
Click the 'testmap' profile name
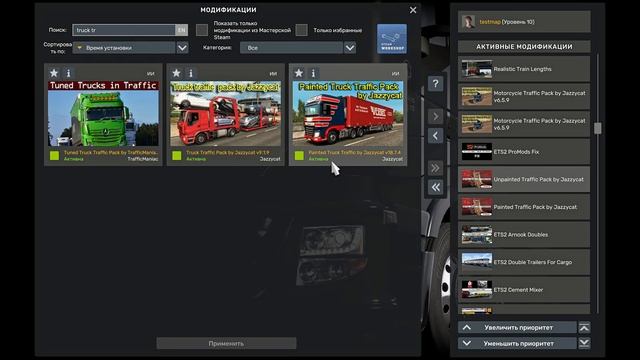coord(490,22)
